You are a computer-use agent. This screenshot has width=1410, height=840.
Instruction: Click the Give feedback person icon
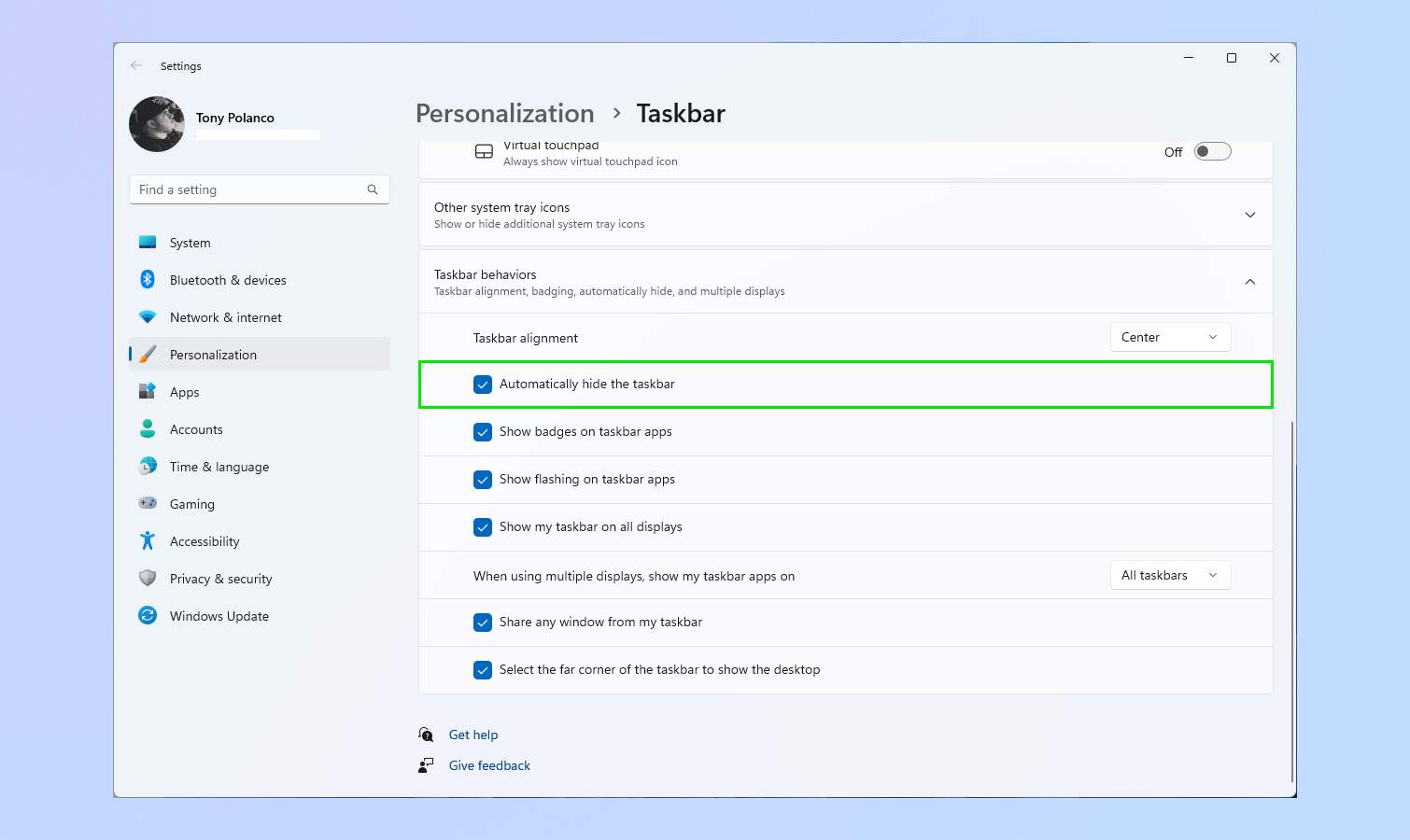(426, 765)
